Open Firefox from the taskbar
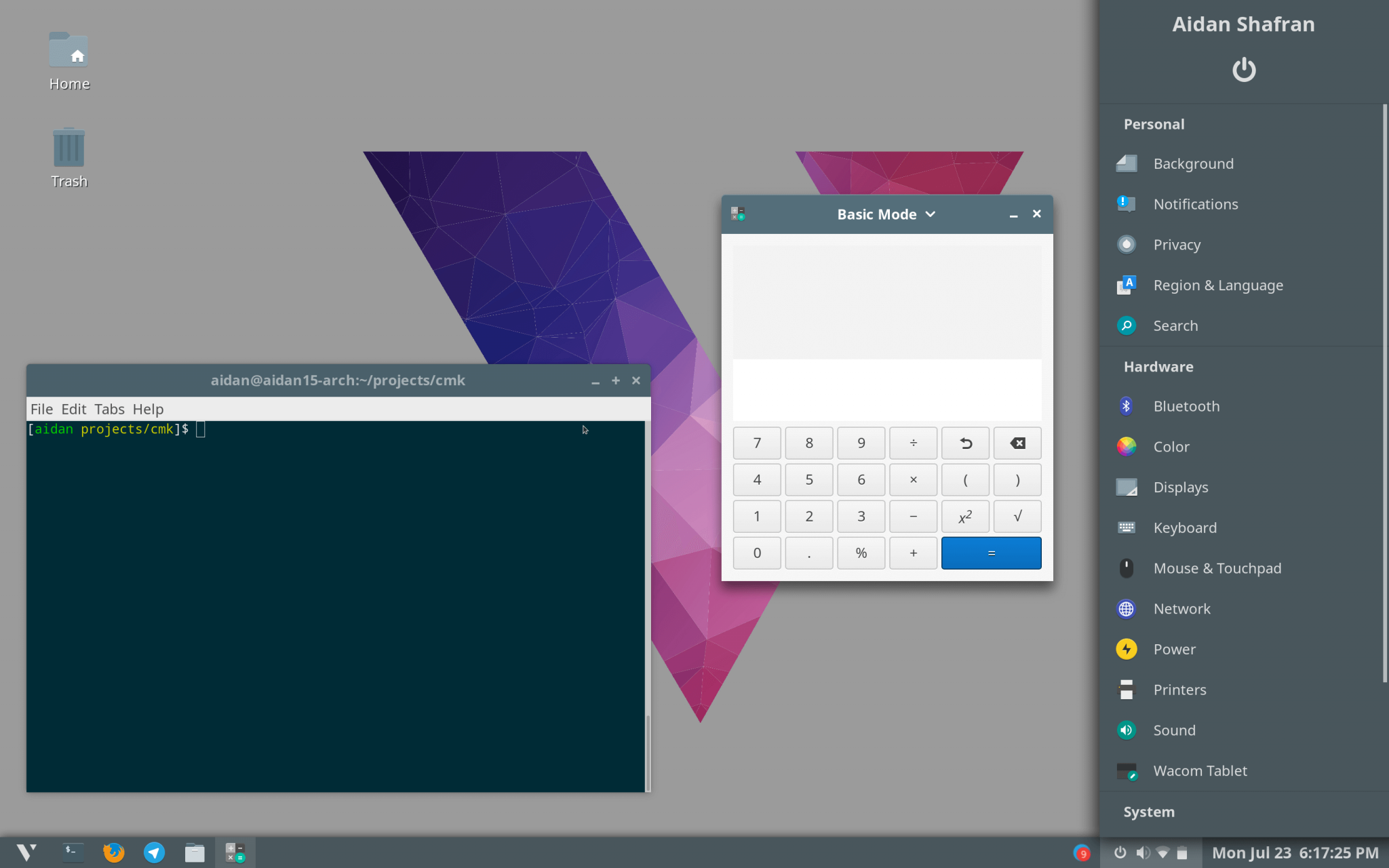The width and height of the screenshot is (1389, 868). pos(113,852)
